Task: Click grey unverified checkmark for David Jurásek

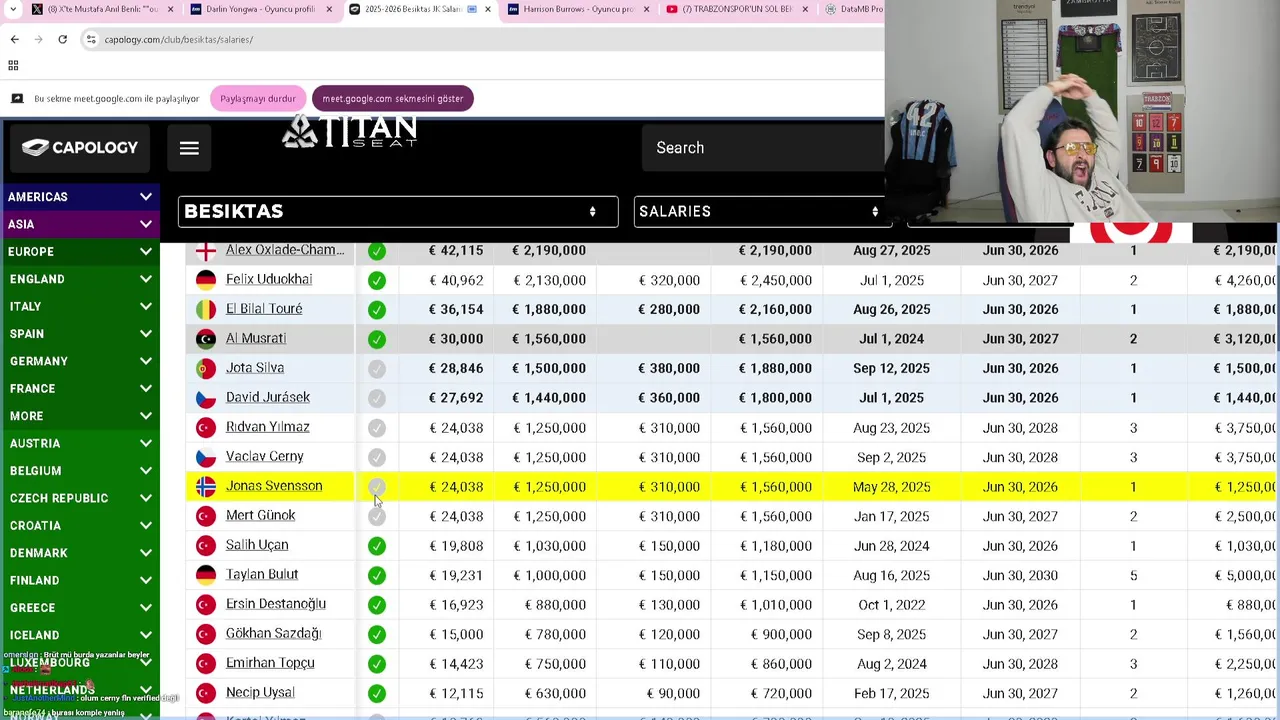Action: (377, 399)
